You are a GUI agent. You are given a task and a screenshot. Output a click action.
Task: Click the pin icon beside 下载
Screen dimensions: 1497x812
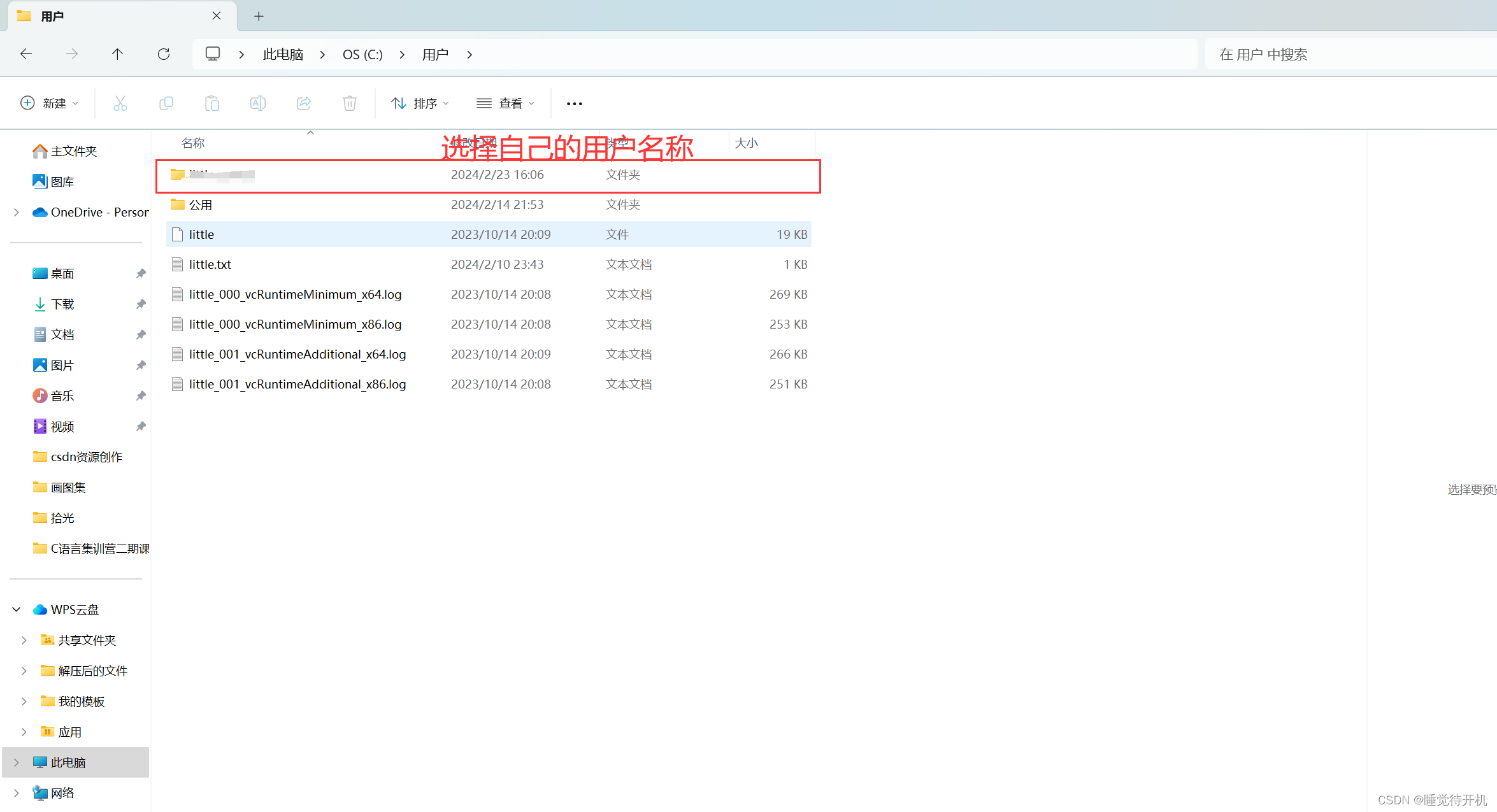[x=141, y=304]
